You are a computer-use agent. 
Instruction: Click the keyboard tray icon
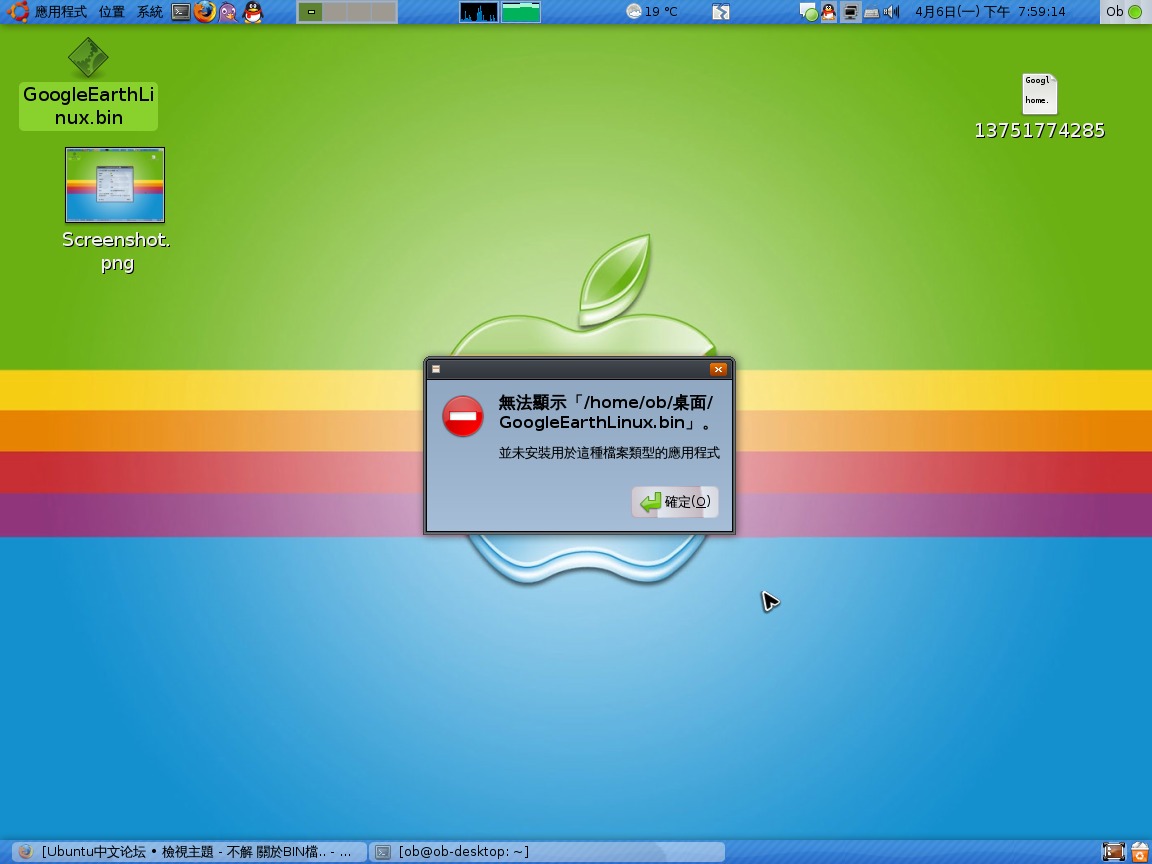click(x=871, y=12)
